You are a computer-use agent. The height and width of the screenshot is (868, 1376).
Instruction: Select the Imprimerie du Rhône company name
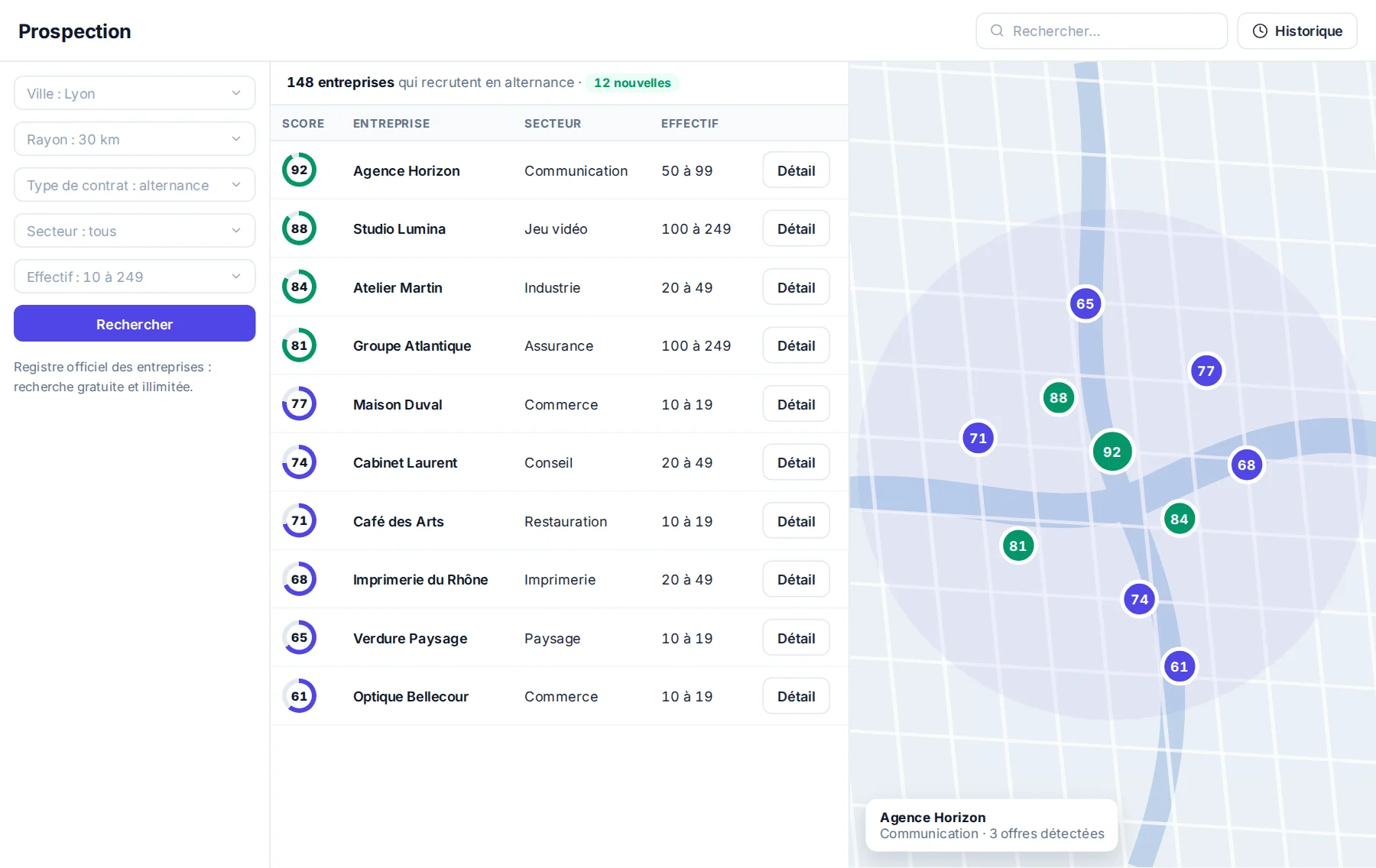point(420,579)
